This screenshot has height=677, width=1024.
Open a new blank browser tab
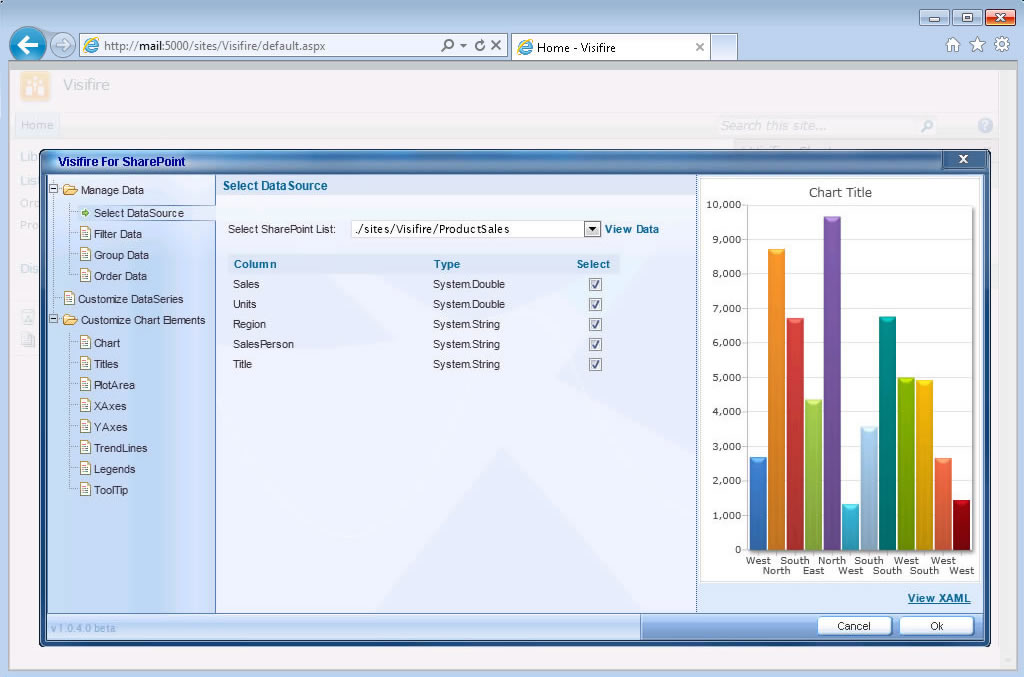click(724, 47)
